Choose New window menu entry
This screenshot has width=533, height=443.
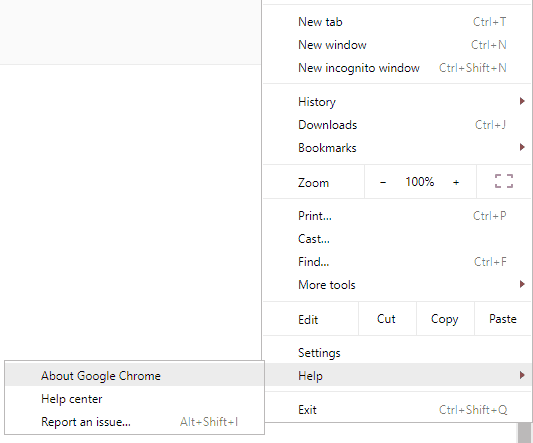tap(397, 45)
